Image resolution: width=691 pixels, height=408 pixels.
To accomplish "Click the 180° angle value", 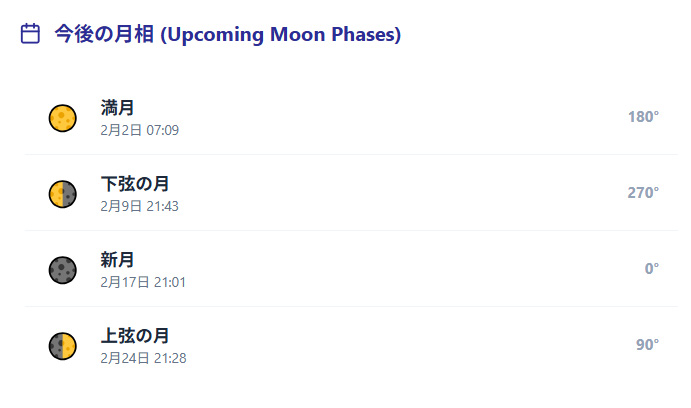I will [x=643, y=117].
